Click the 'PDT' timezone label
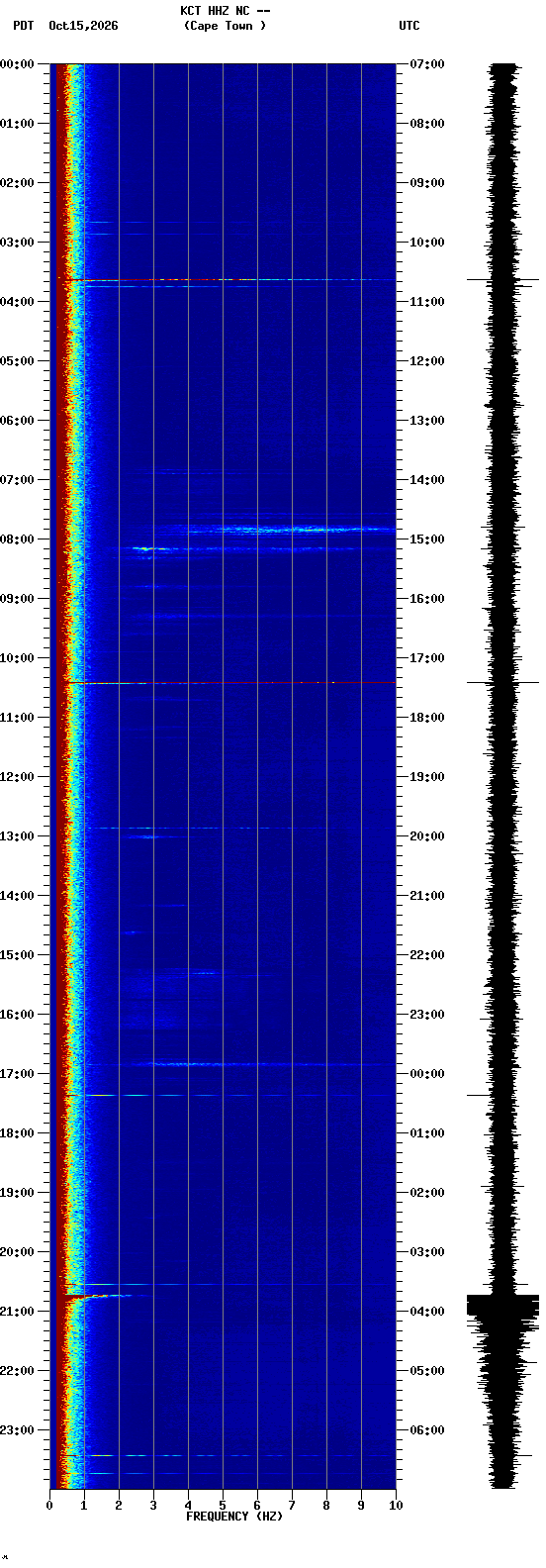The height and width of the screenshot is (1568, 546). click(23, 26)
